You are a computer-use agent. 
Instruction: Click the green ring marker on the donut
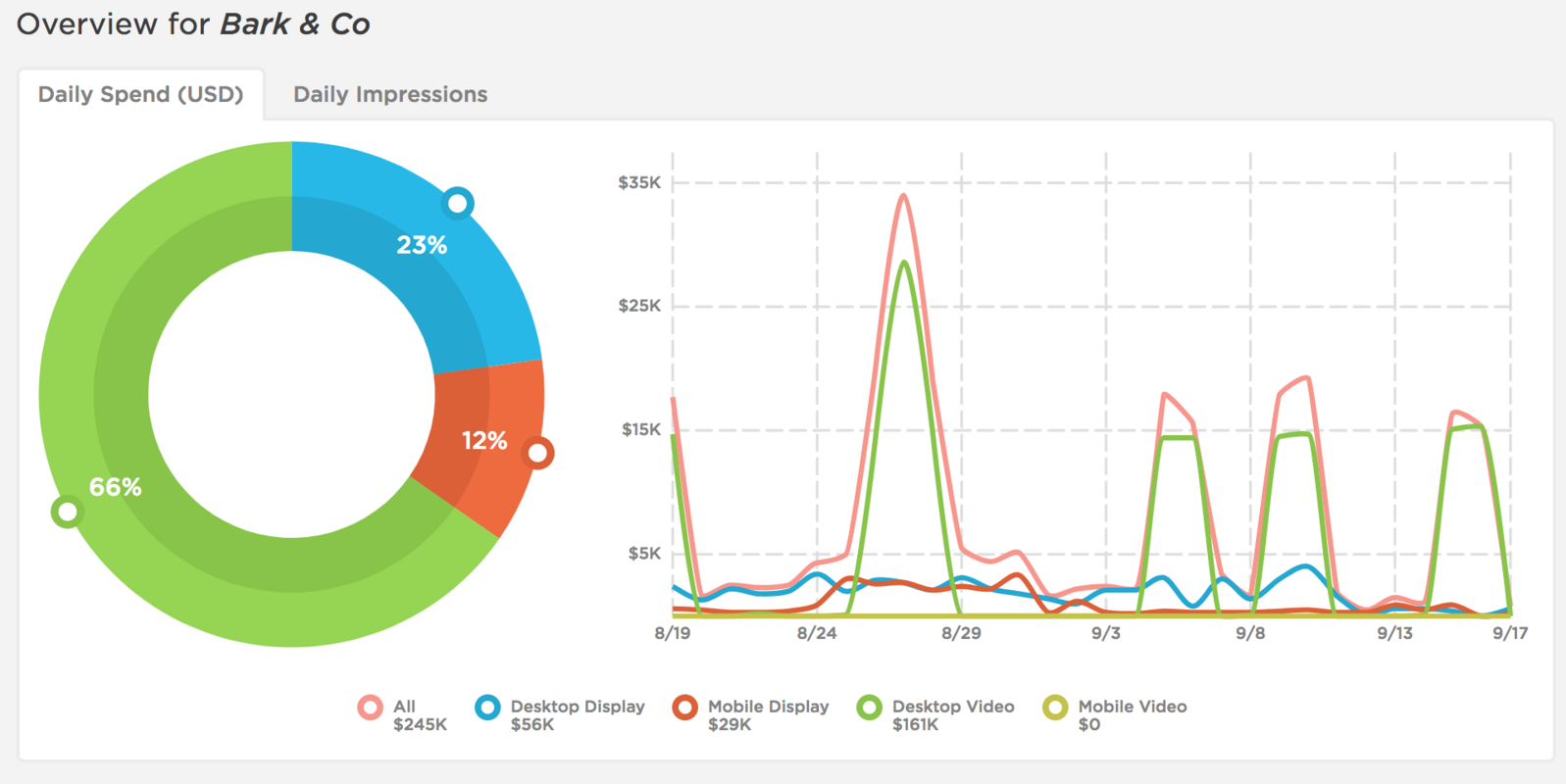(67, 511)
